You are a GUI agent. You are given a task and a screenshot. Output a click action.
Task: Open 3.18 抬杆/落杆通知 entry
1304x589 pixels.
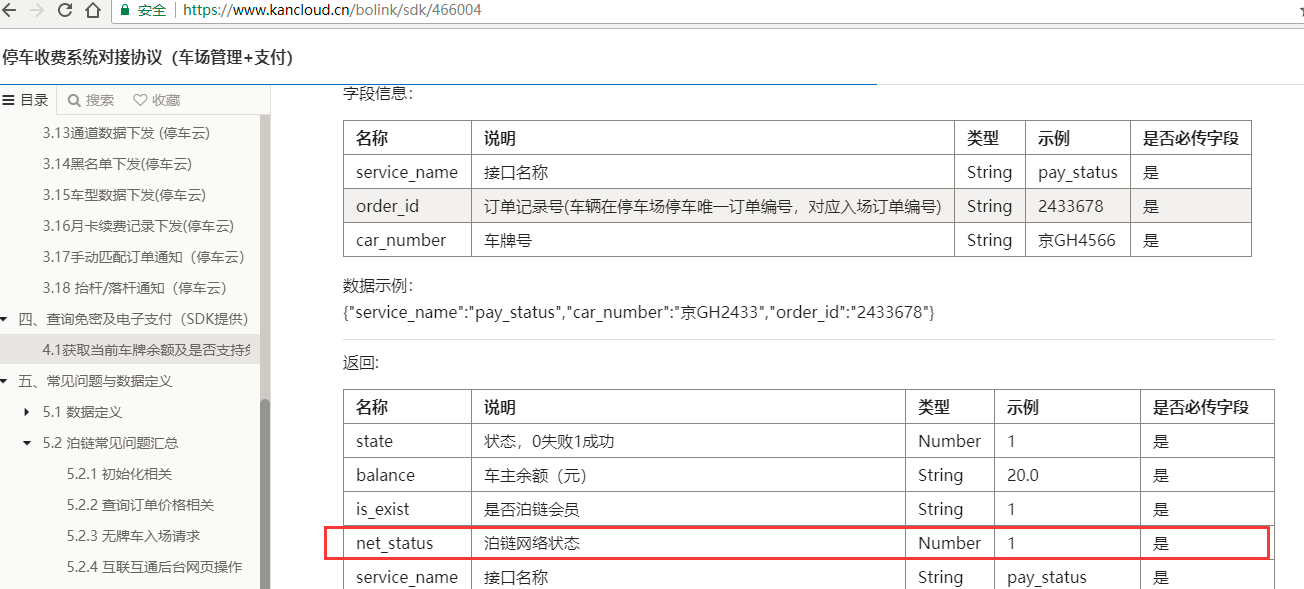pyautogui.click(x=134, y=288)
